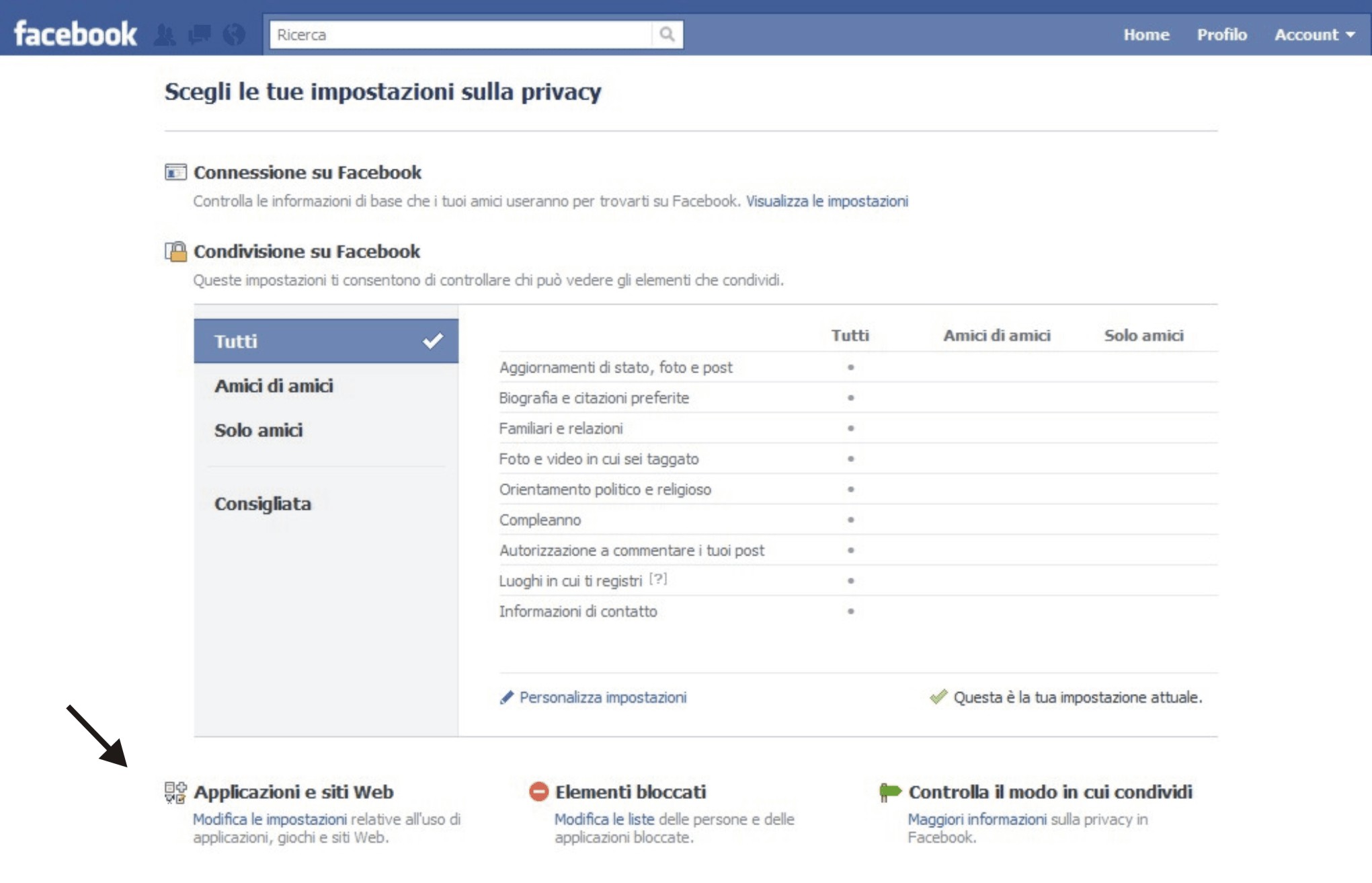1372x883 pixels.
Task: Open Visualizza le impostazioni link
Action: point(827,201)
